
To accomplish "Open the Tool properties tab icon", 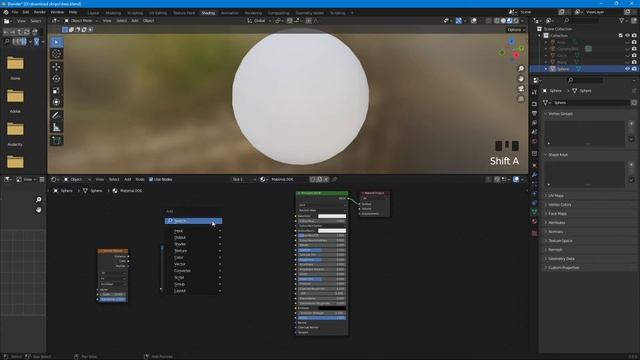I will click(x=534, y=93).
